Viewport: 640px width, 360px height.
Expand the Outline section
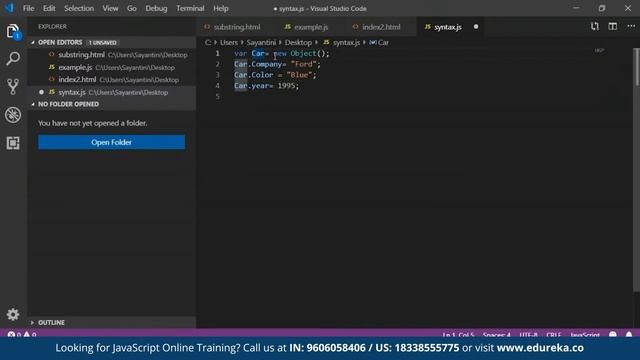point(112,322)
